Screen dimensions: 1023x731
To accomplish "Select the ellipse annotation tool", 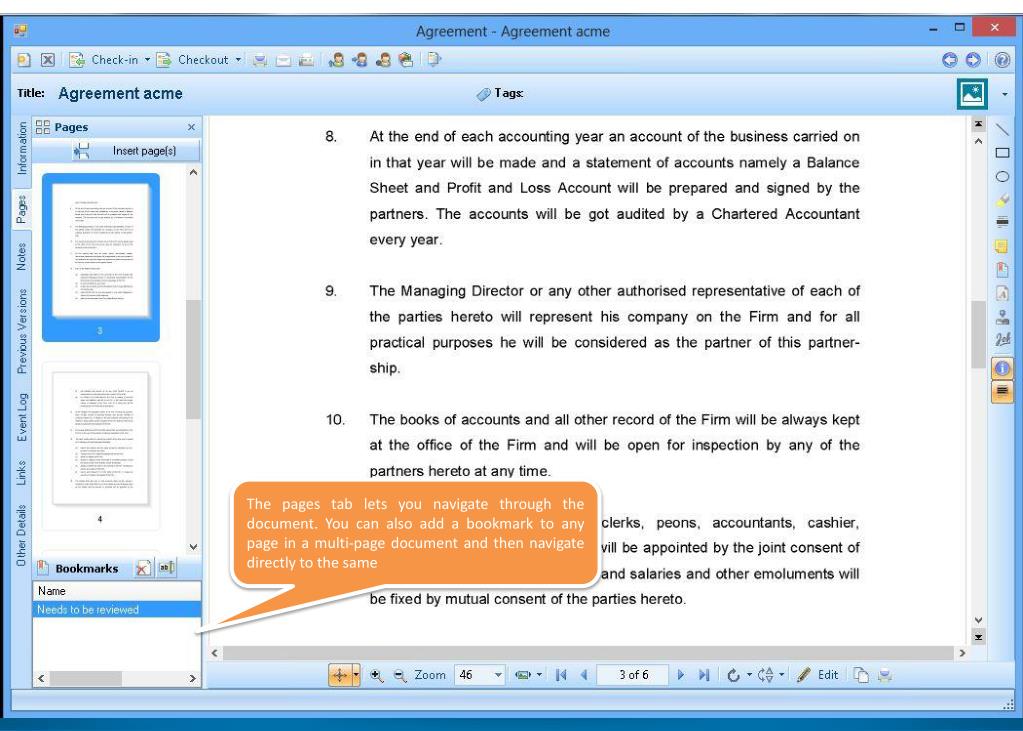I will pos(1002,176).
